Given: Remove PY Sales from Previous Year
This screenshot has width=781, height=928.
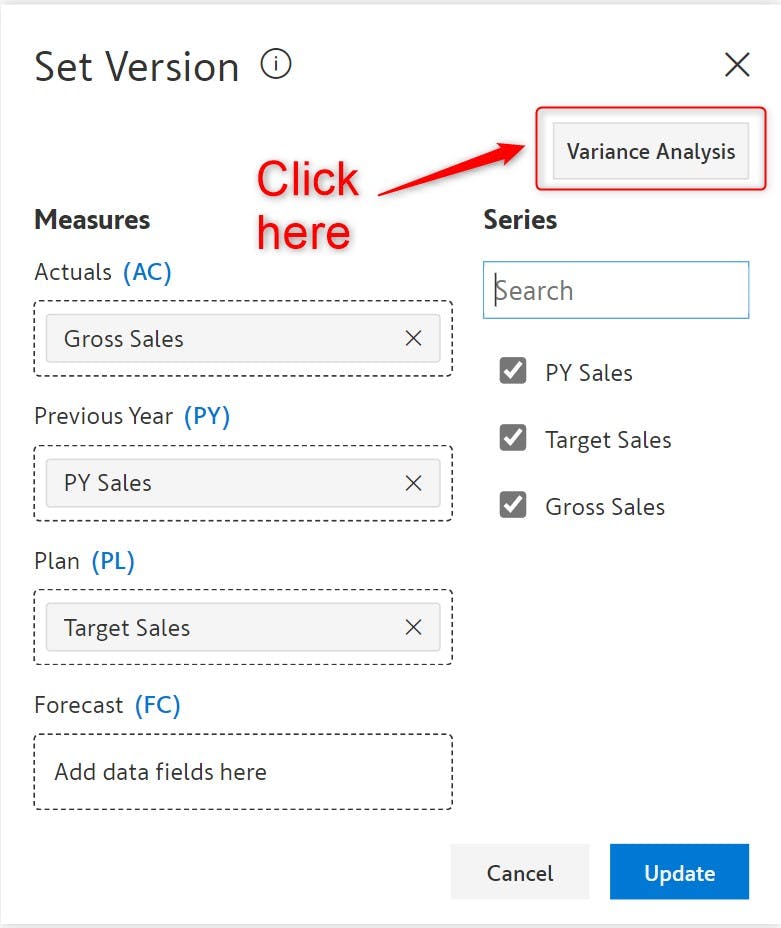Looking at the screenshot, I should coord(413,483).
